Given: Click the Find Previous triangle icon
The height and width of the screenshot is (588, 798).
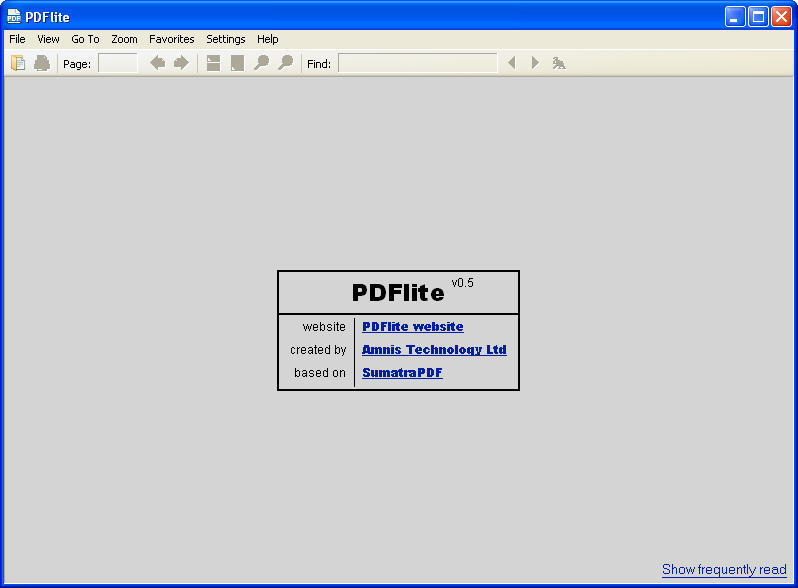Looking at the screenshot, I should [x=512, y=63].
